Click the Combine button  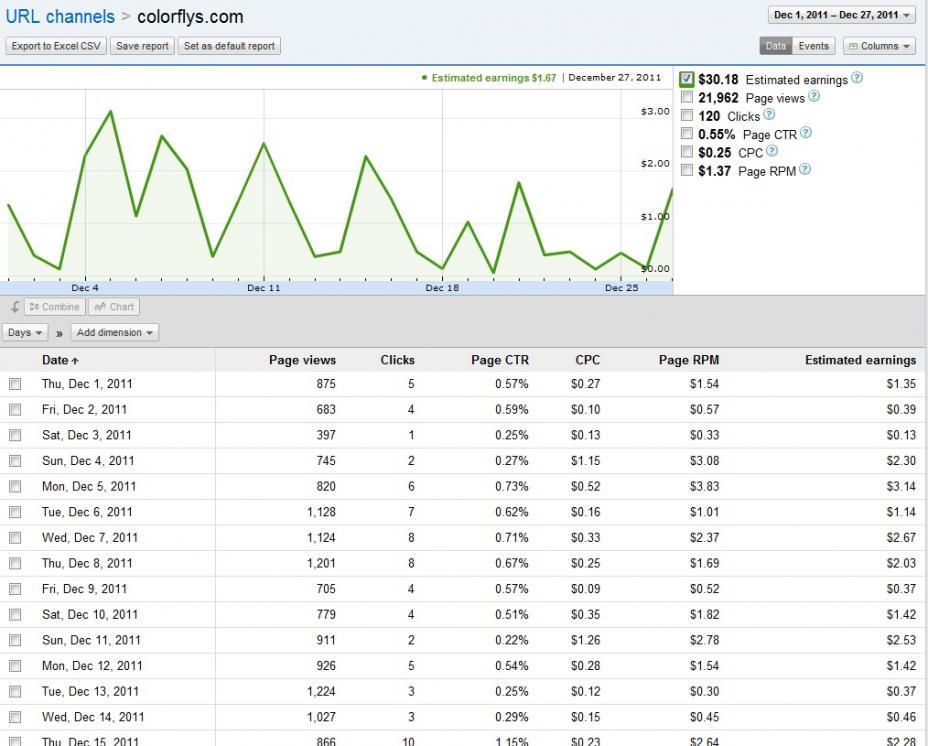pos(54,307)
